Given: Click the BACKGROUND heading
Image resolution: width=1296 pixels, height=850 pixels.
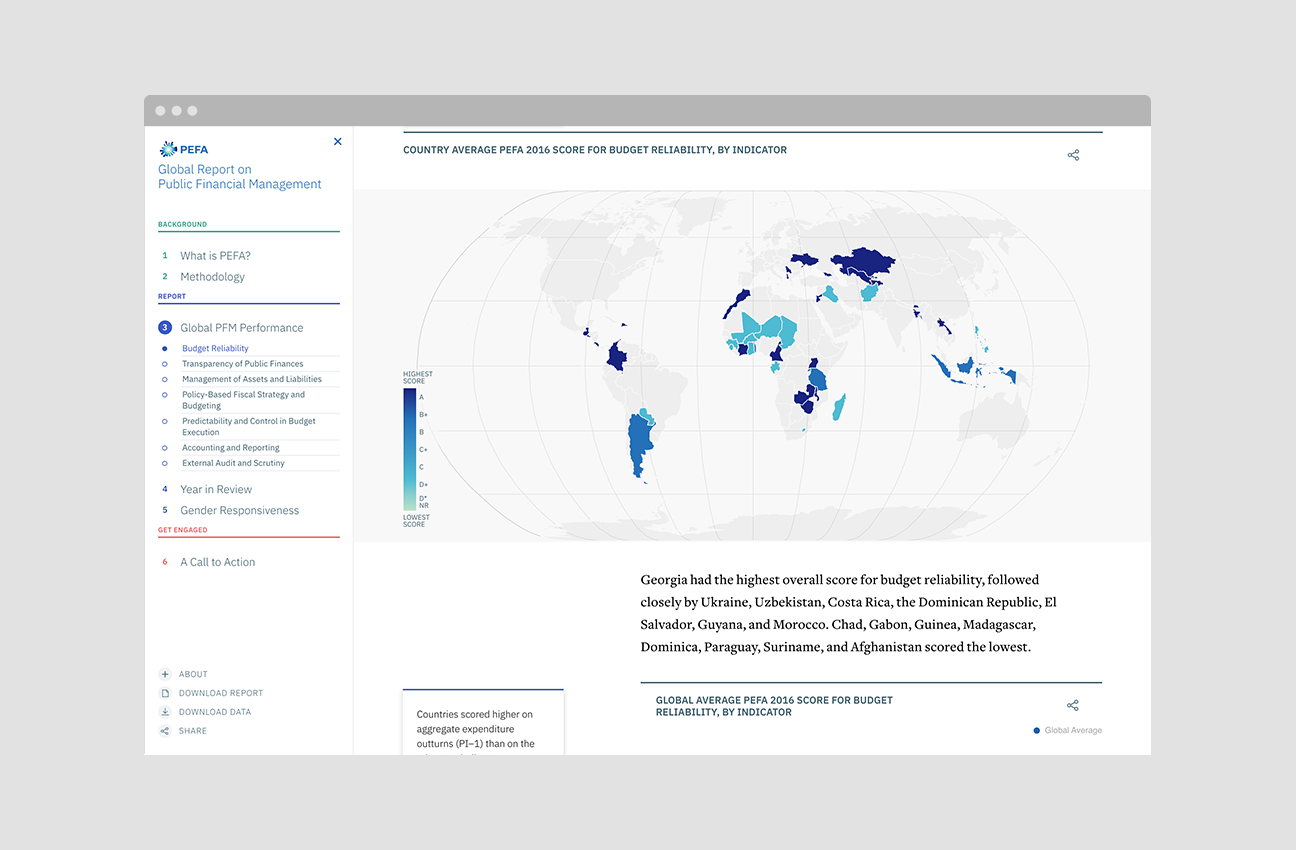Looking at the screenshot, I should pos(182,225).
